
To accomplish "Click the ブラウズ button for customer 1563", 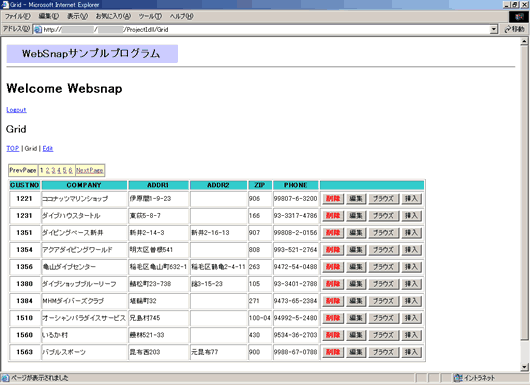I will pos(383,352).
